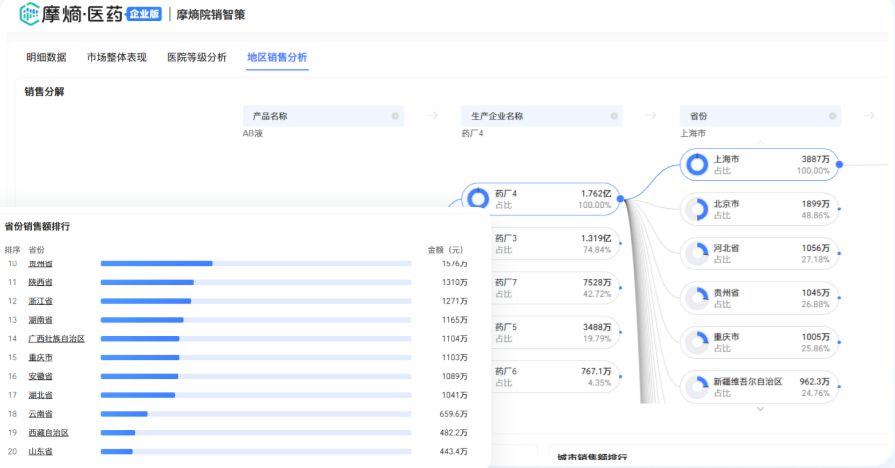The height and width of the screenshot is (468, 895).
Task: Open the 广西壮族自治区 link in ranking
Action: 56,339
